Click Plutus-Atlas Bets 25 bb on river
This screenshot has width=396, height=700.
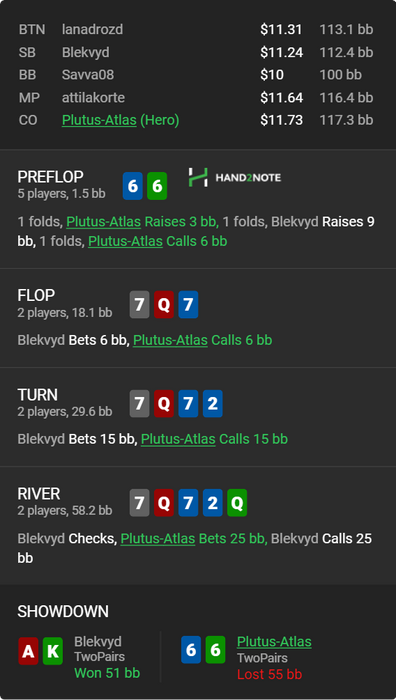tap(194, 538)
